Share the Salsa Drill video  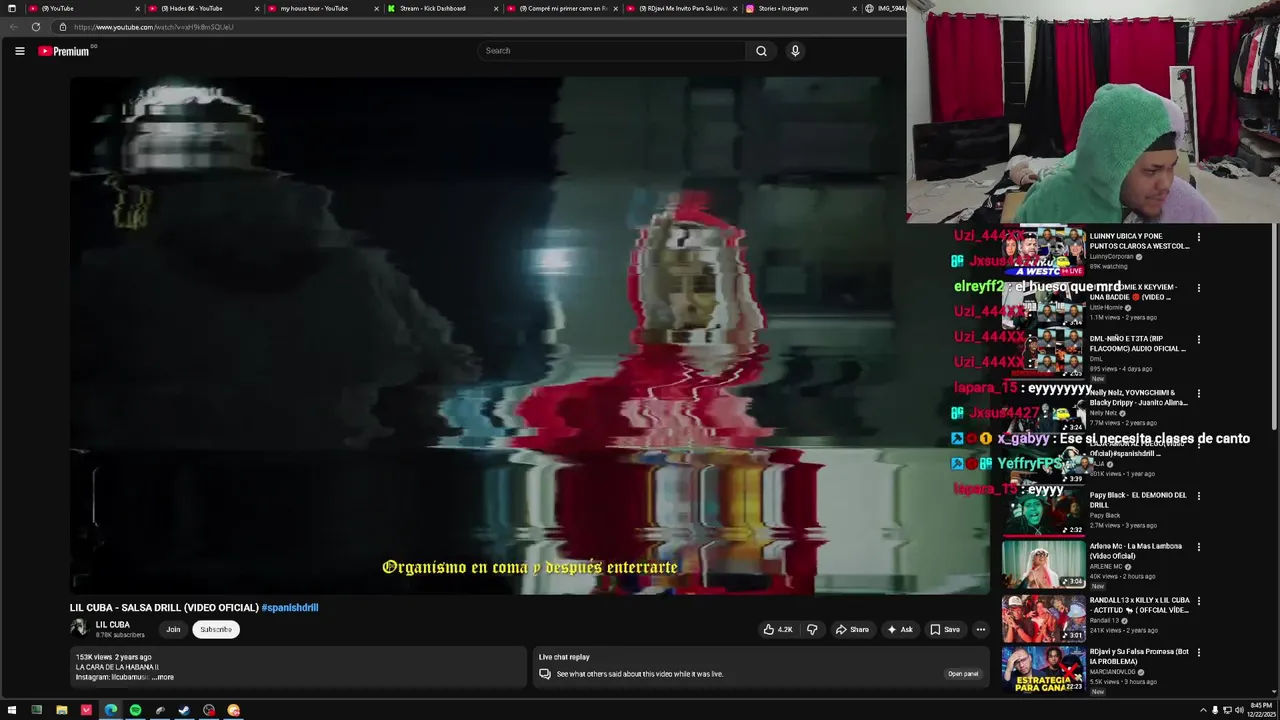tap(852, 630)
